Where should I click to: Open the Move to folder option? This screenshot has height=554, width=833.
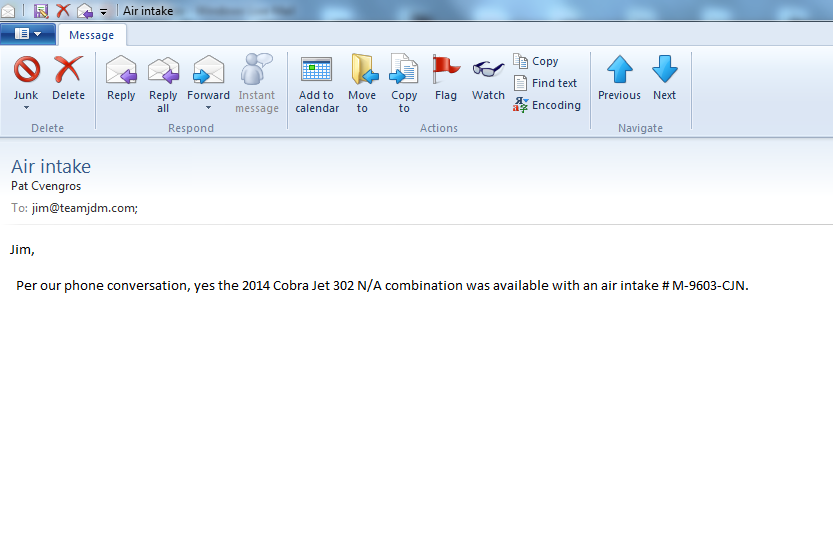pos(362,84)
